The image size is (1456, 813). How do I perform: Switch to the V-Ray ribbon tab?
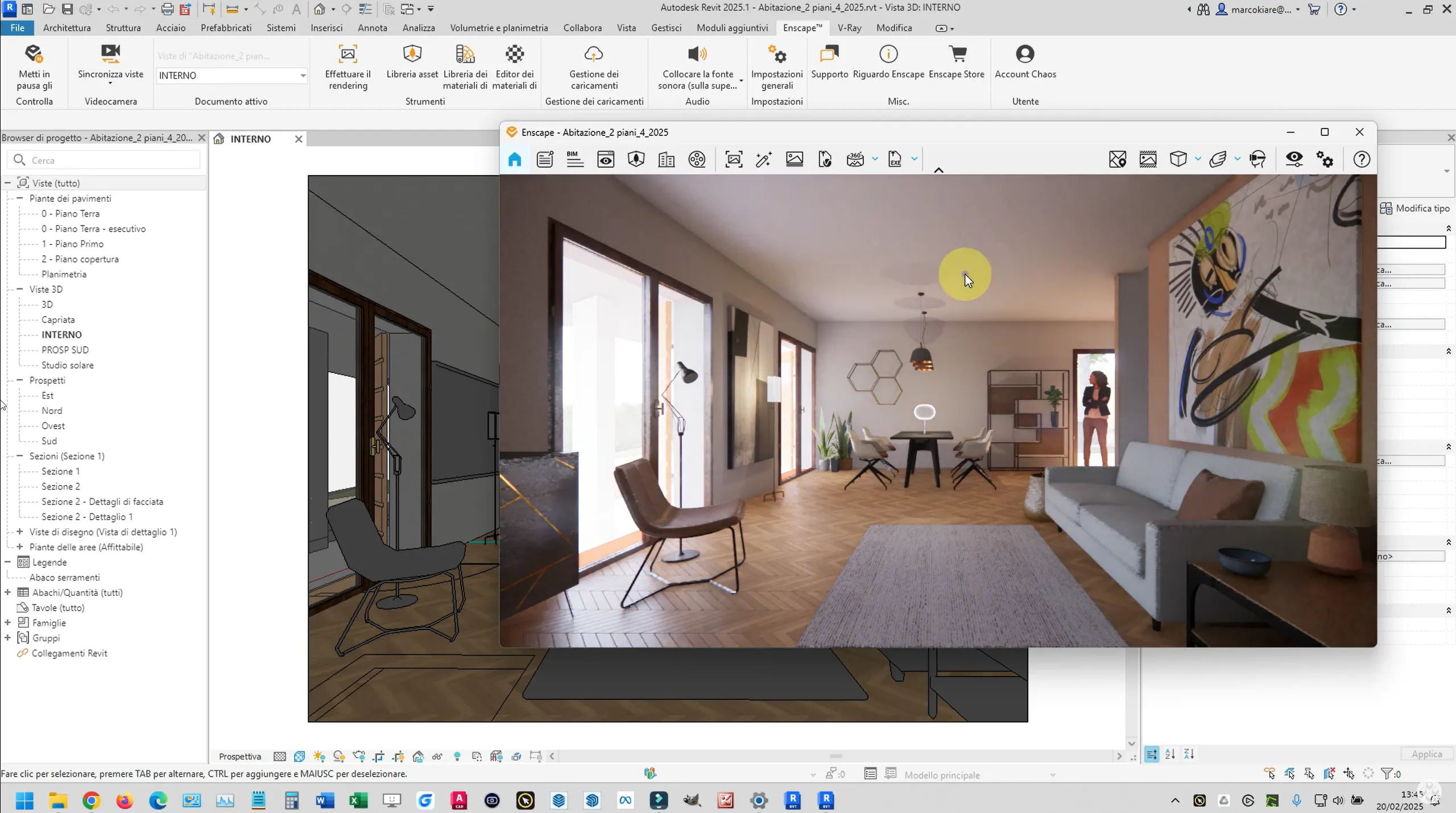pos(849,28)
